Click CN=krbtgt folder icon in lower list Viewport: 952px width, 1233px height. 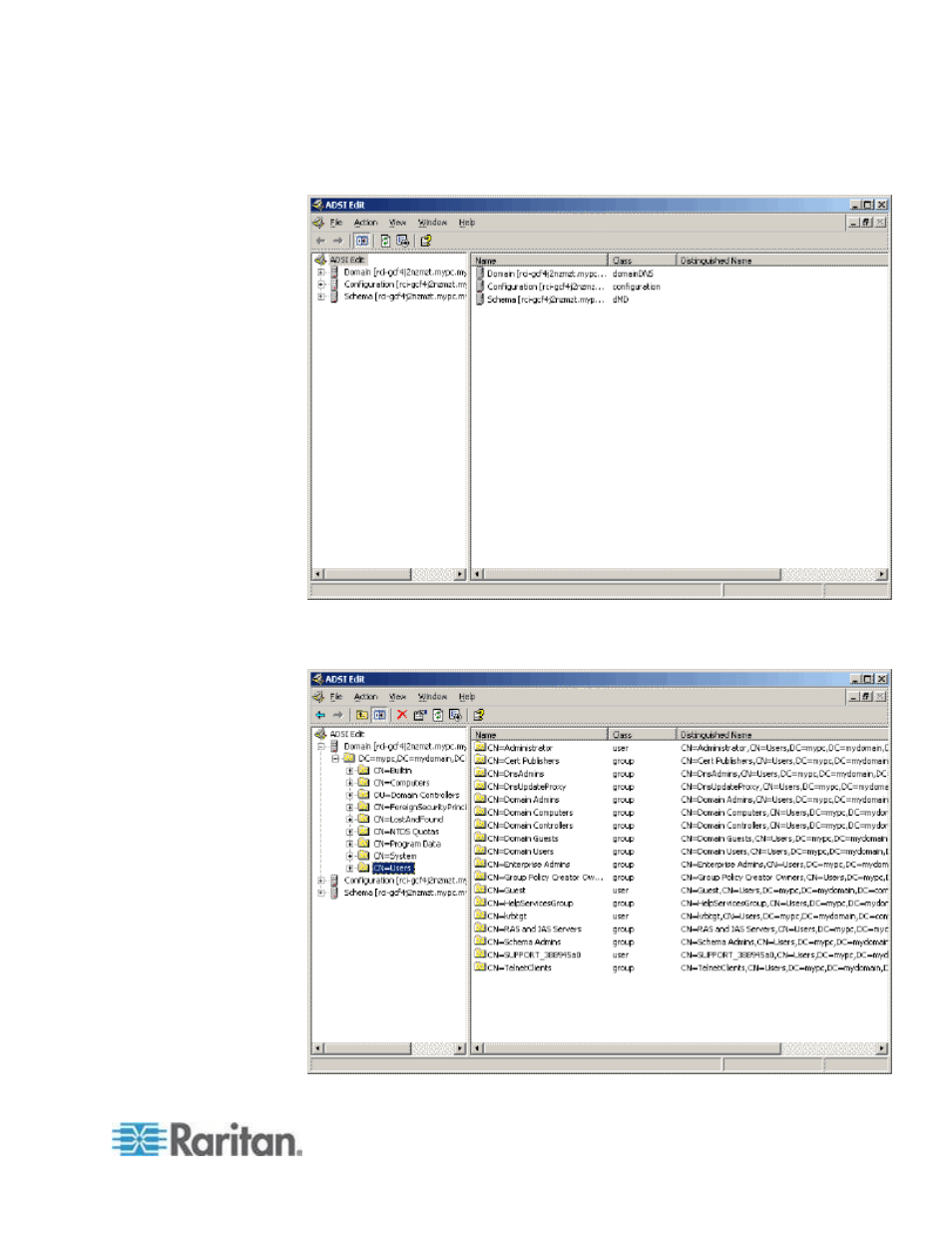coord(480,916)
